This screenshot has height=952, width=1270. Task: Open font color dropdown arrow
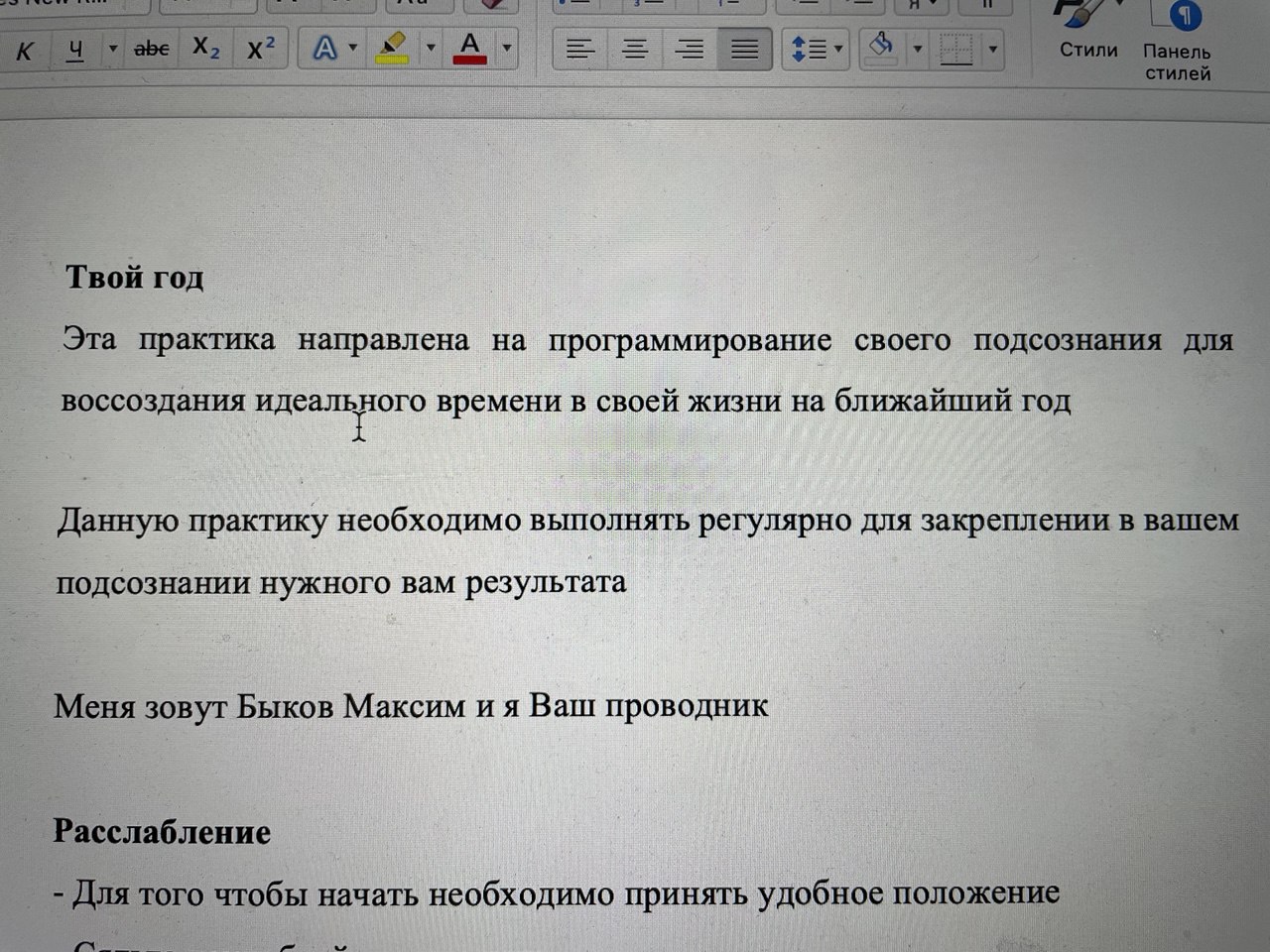[x=507, y=47]
